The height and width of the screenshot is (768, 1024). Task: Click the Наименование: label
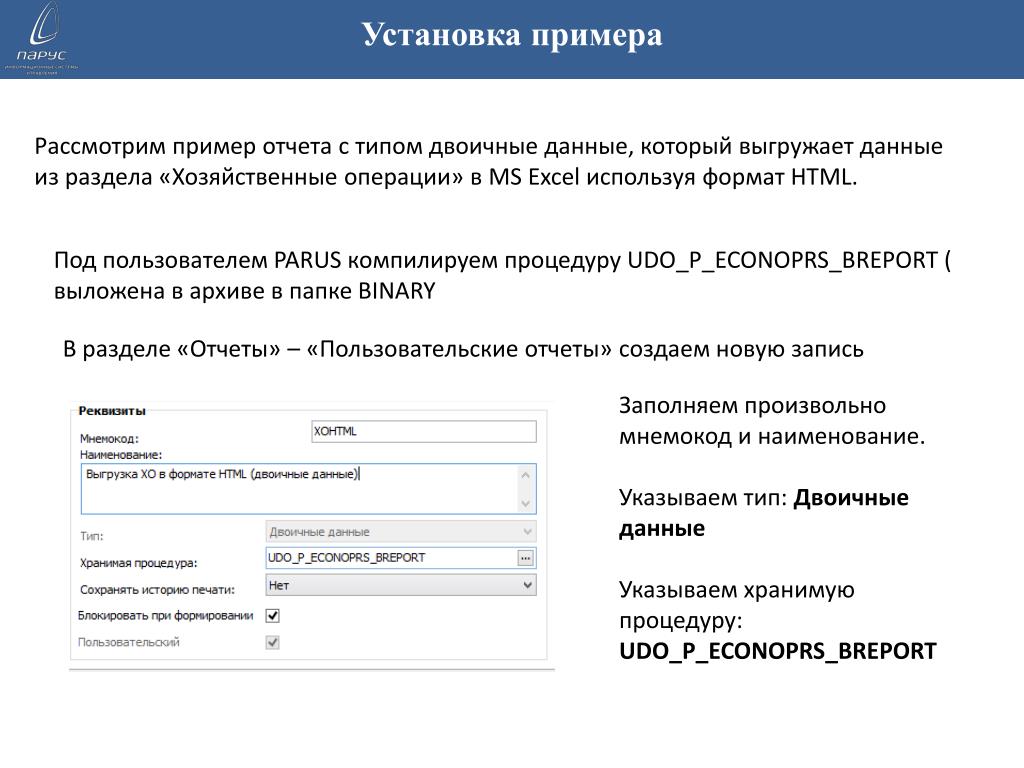pyautogui.click(x=121, y=455)
